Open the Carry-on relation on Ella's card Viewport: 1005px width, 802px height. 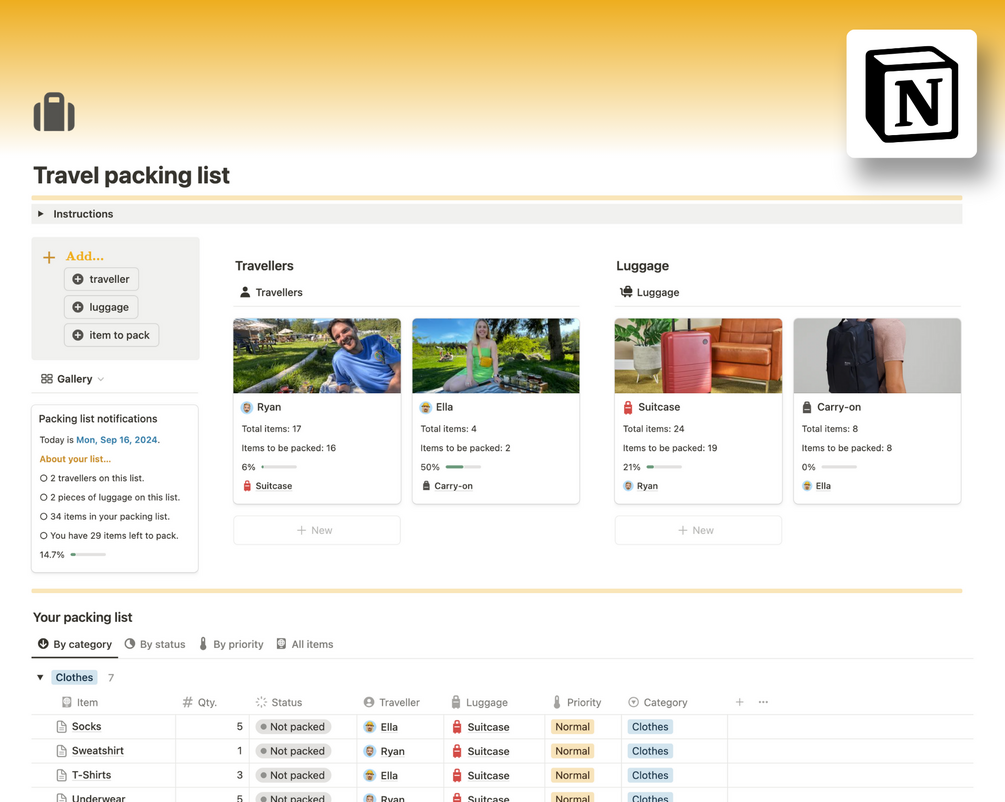447,486
